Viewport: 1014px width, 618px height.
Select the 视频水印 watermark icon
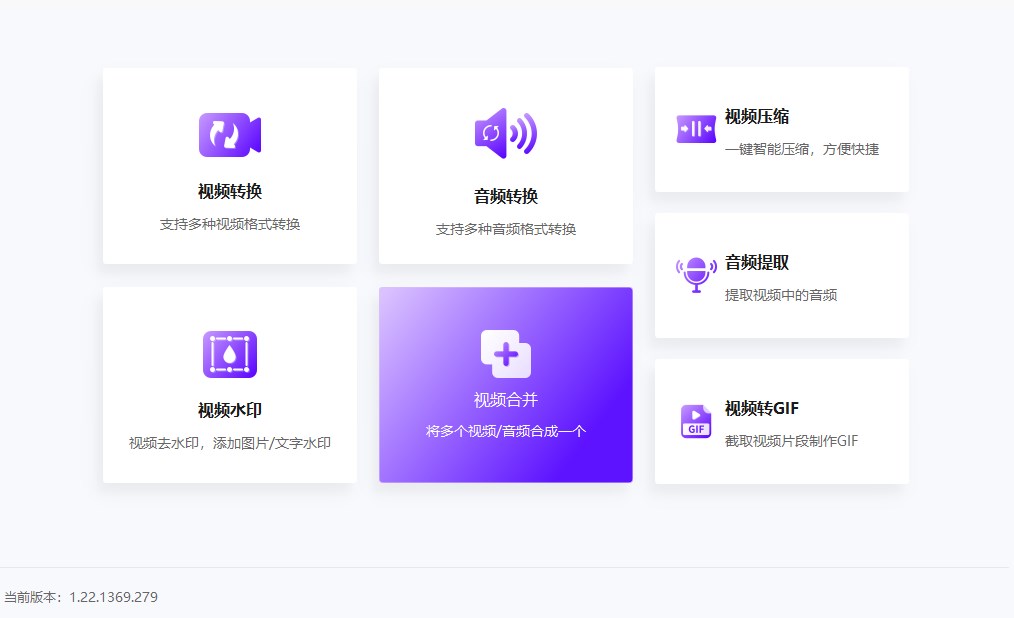coord(229,353)
